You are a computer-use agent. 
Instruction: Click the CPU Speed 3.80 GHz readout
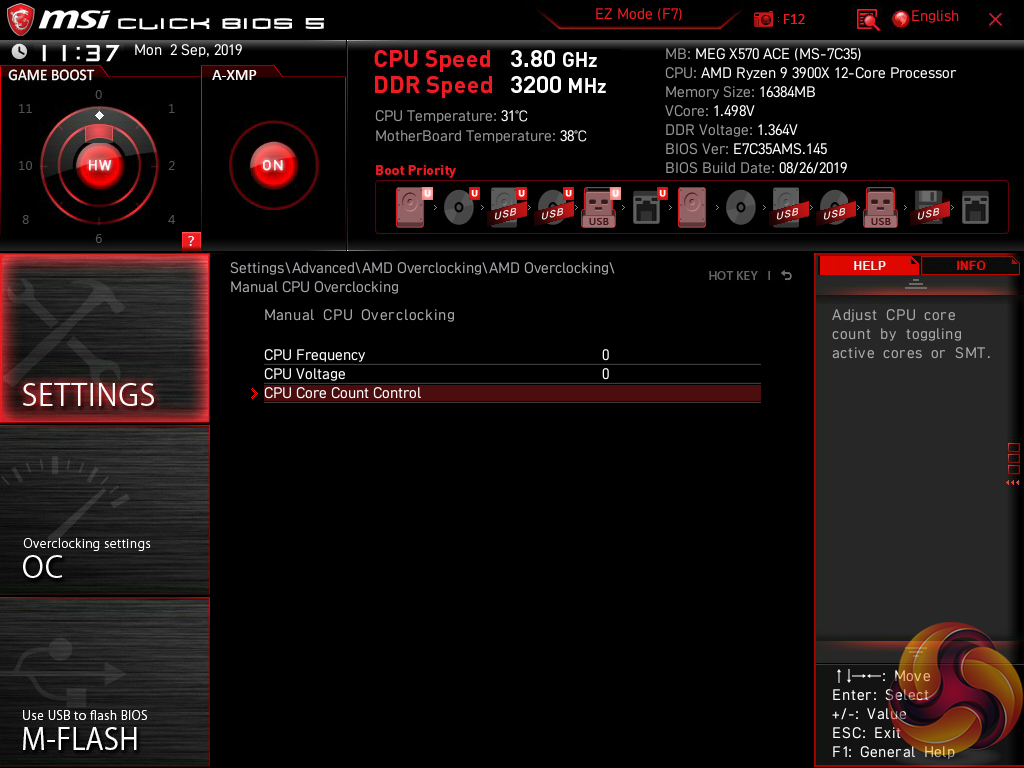[x=485, y=59]
